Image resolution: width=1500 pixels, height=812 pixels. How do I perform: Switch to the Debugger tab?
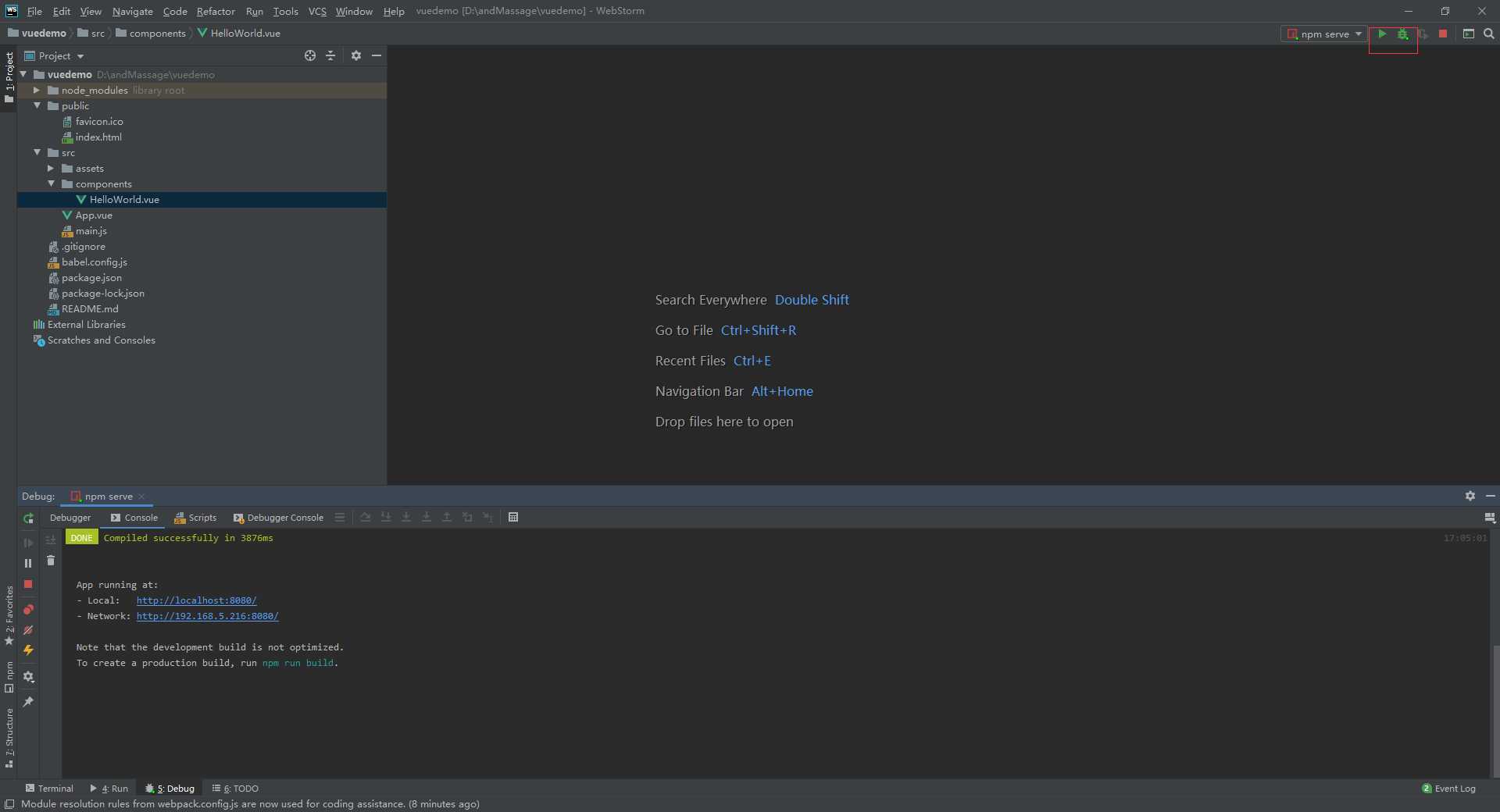[70, 518]
